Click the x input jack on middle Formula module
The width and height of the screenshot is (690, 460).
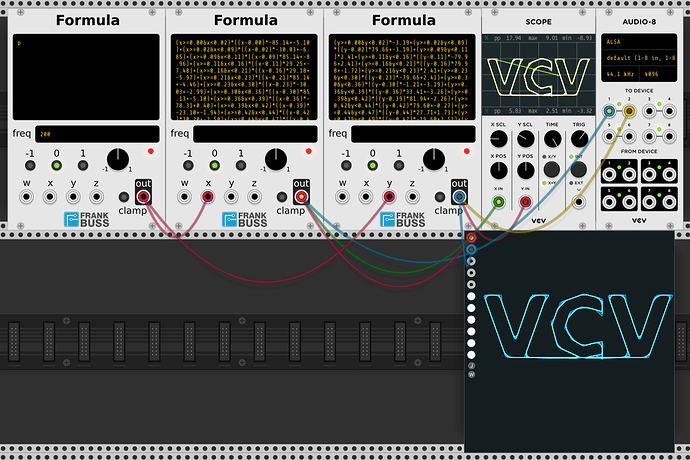[208, 197]
